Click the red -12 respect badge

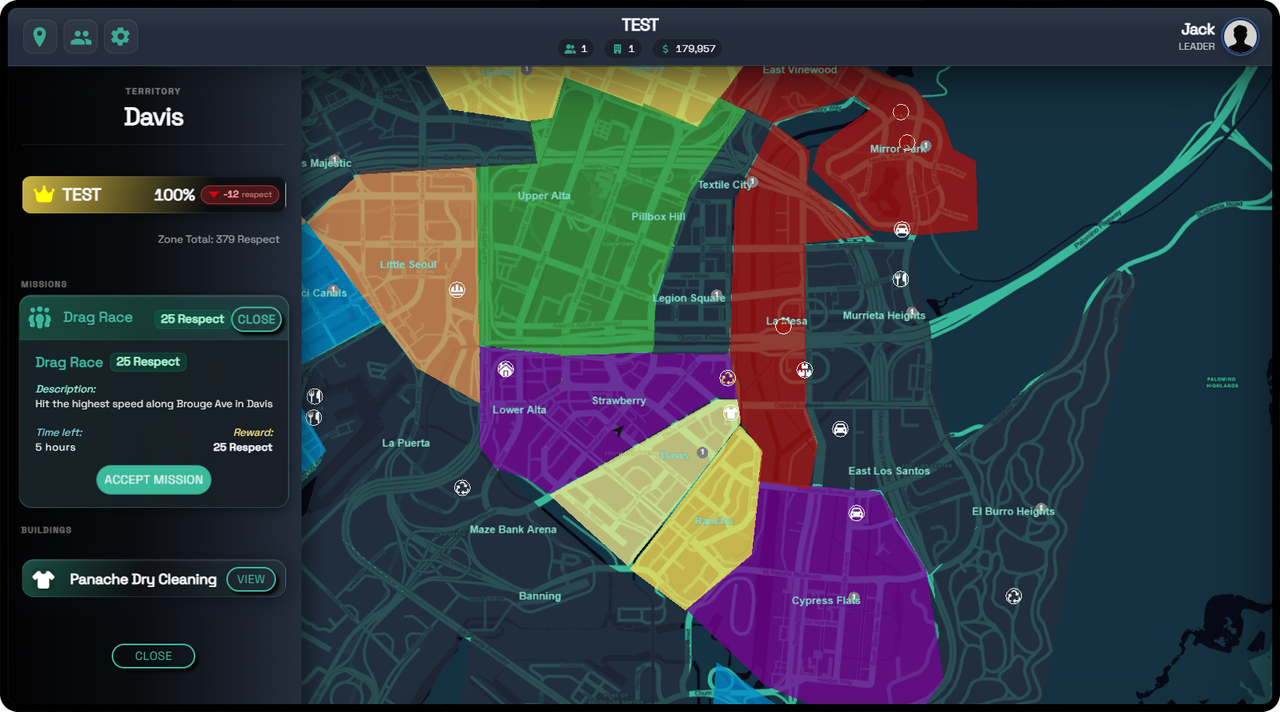click(x=240, y=195)
